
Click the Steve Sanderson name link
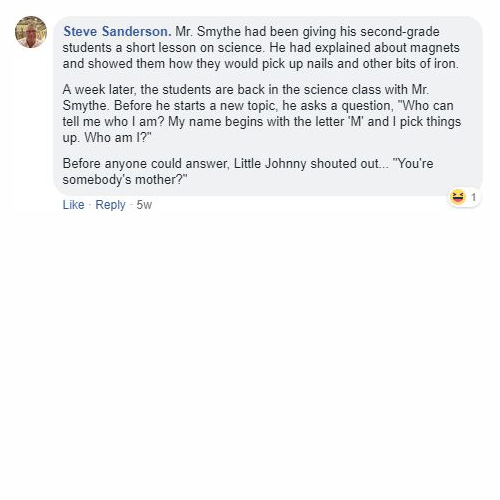[117, 32]
